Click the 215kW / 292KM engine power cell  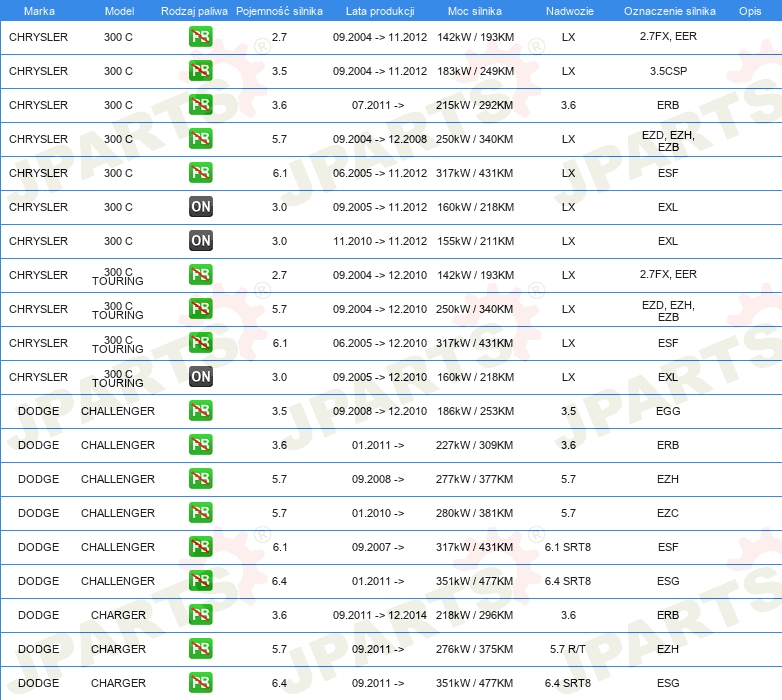tap(475, 105)
